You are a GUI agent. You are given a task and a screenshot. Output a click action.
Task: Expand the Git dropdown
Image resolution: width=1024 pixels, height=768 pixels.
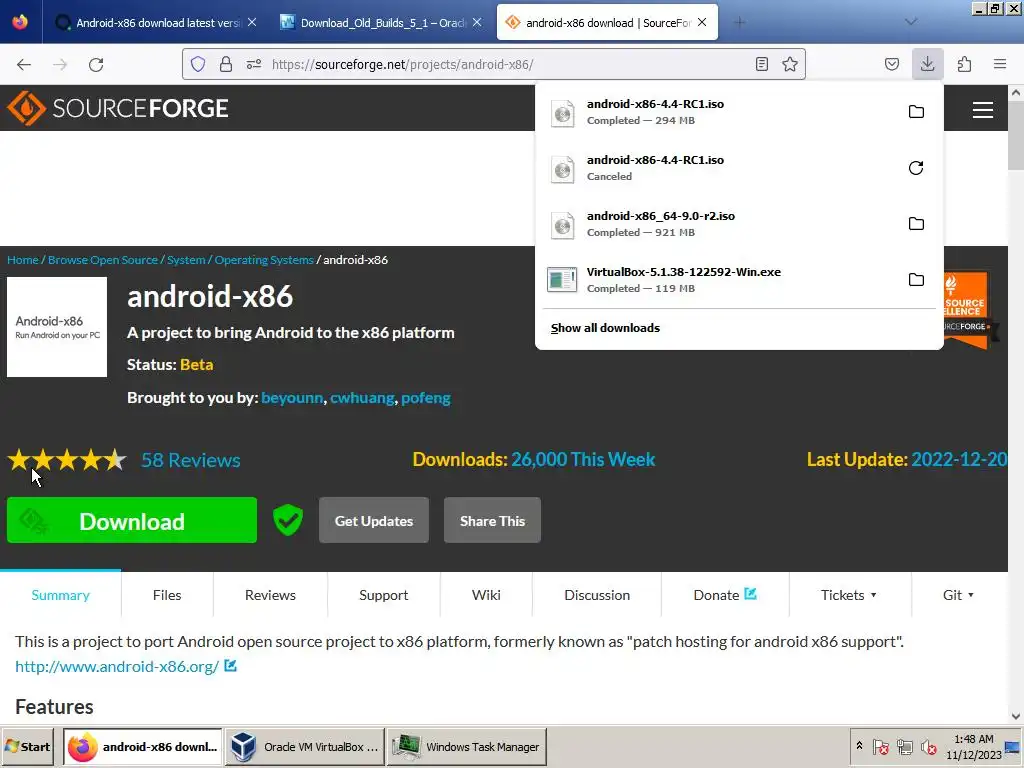[x=959, y=595]
